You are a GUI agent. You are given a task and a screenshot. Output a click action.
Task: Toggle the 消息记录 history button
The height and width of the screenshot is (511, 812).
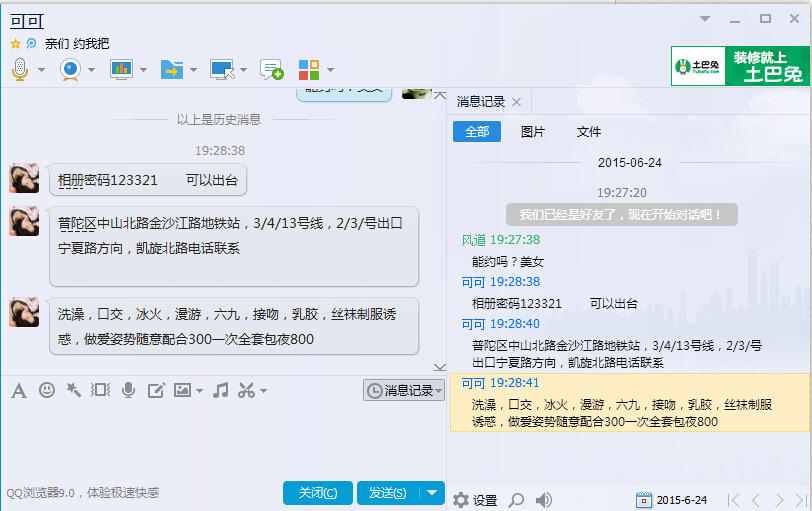tap(403, 390)
